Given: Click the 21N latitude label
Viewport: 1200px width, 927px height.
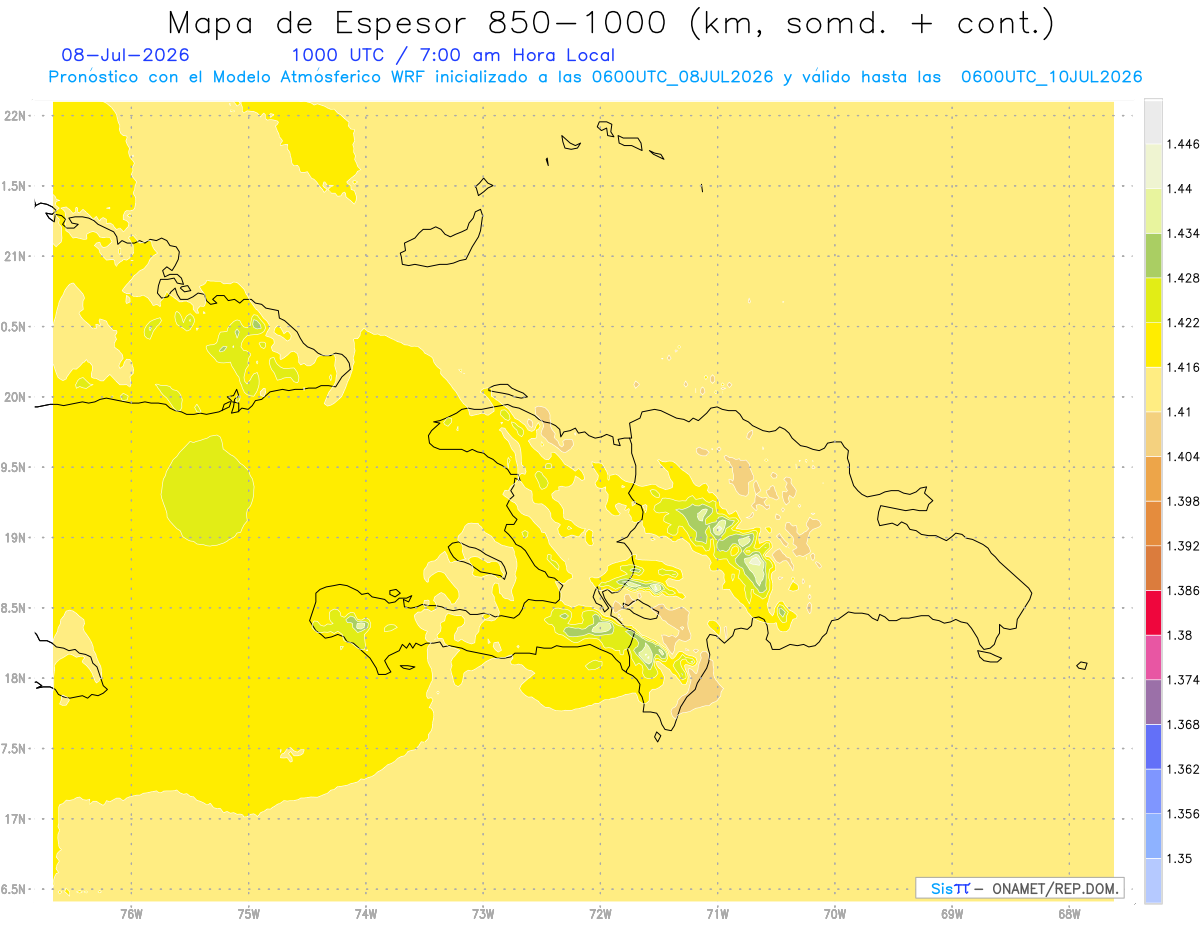Looking at the screenshot, I should tap(14, 257).
